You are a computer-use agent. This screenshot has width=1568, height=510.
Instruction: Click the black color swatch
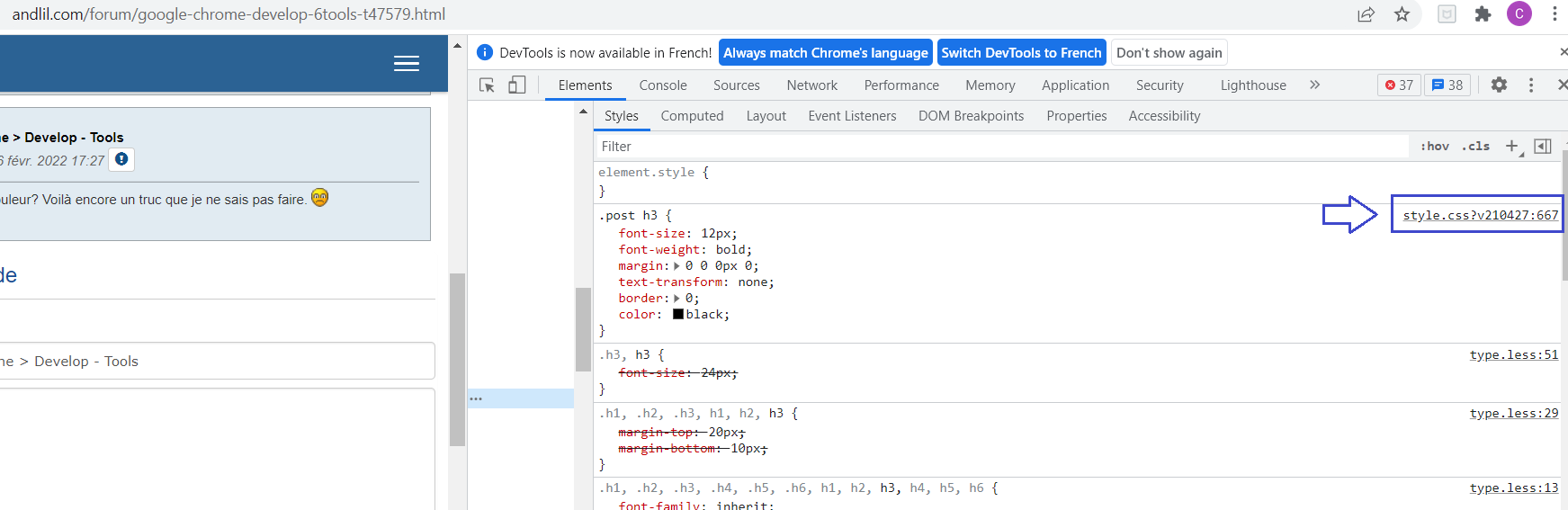(x=678, y=315)
